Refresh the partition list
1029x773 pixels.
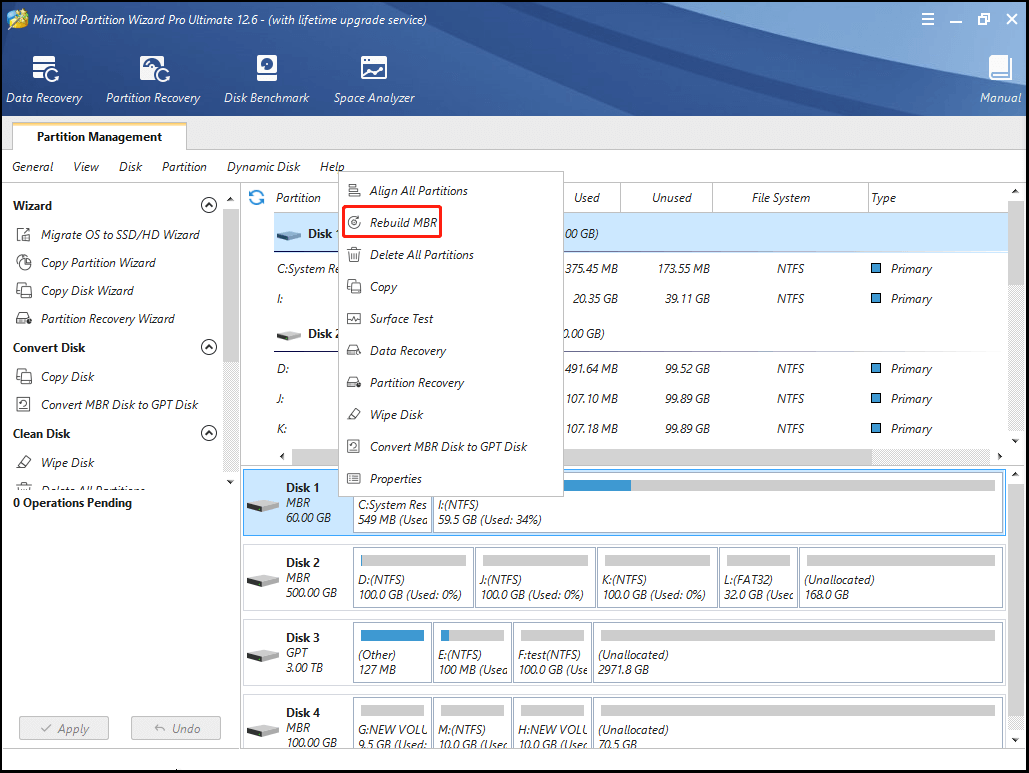tap(257, 198)
